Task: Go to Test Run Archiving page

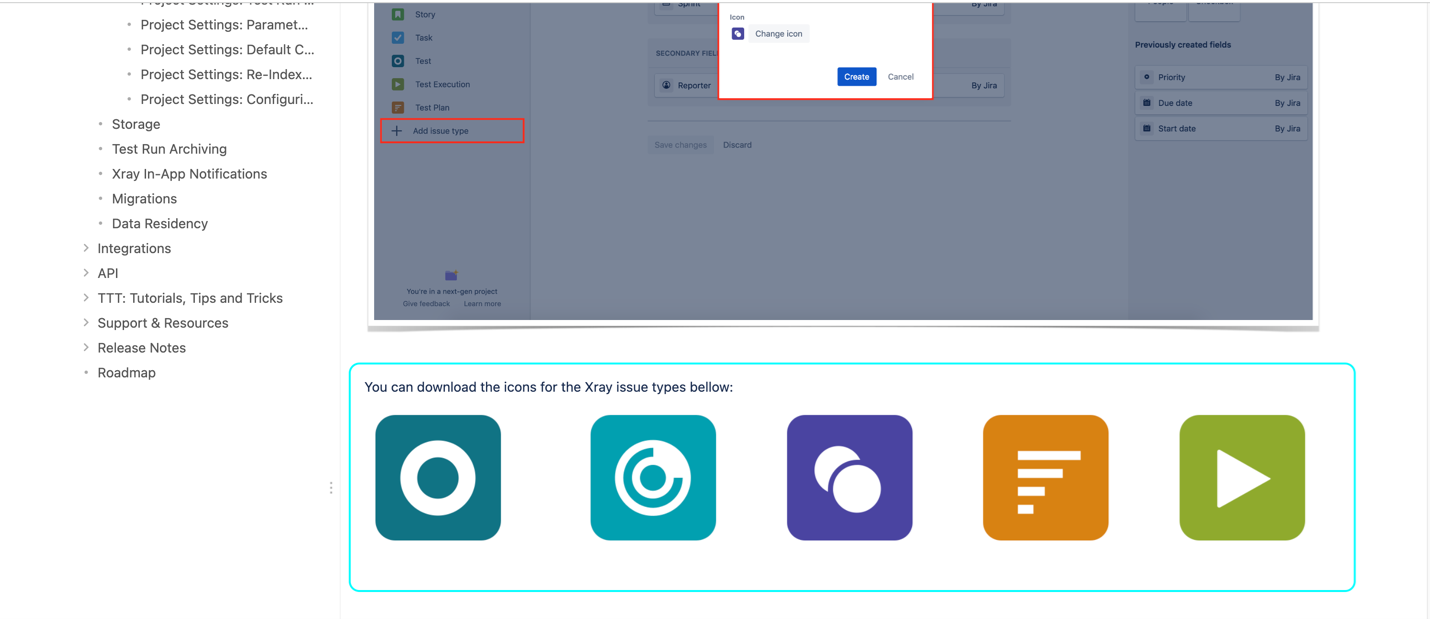Action: pos(169,149)
